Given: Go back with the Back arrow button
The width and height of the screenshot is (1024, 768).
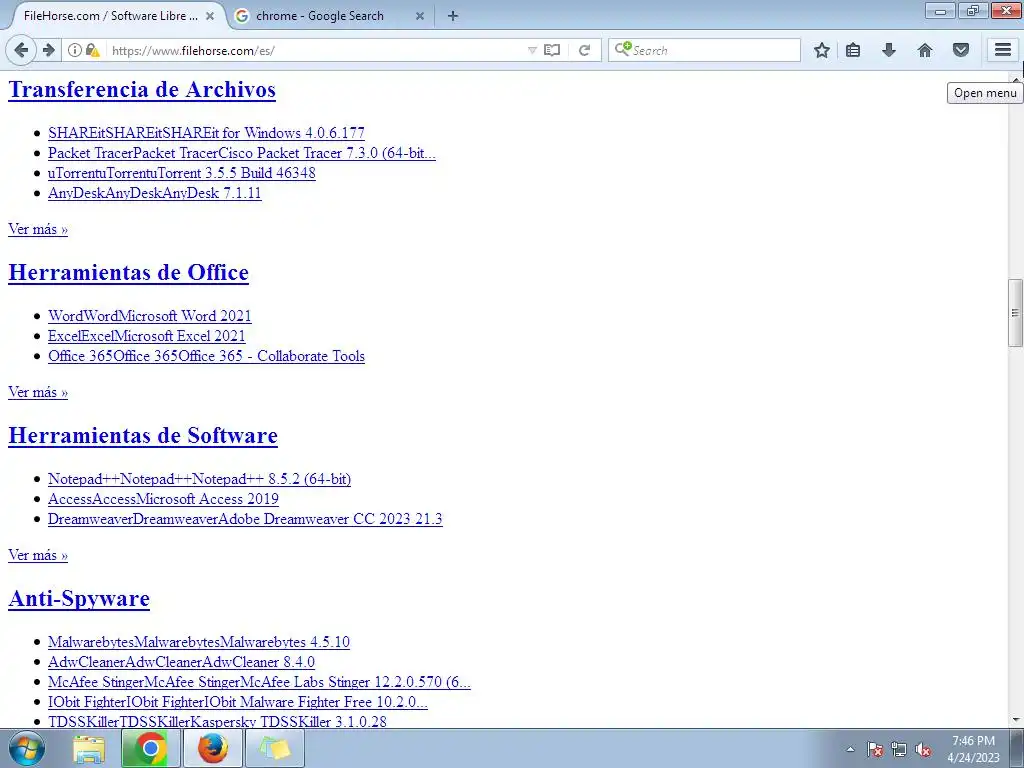Looking at the screenshot, I should 21,50.
